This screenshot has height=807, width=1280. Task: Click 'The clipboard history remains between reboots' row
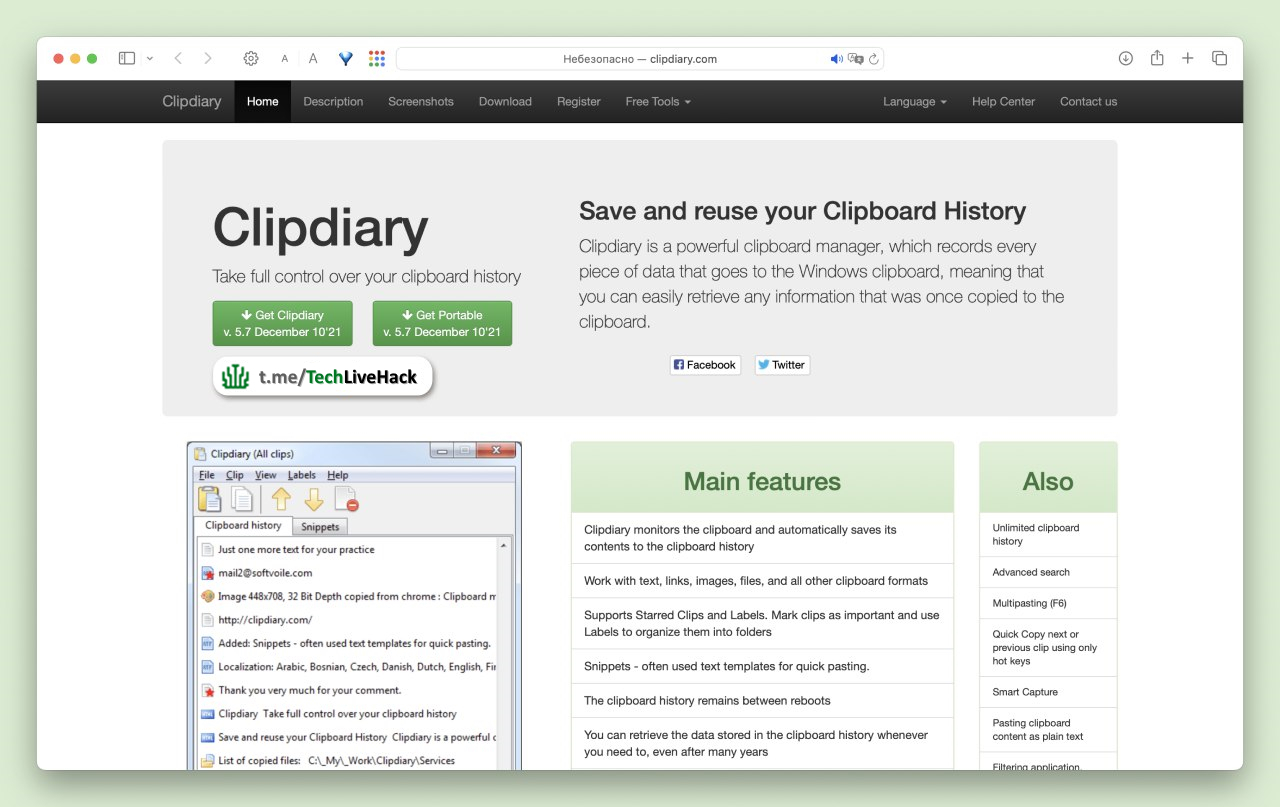point(762,701)
